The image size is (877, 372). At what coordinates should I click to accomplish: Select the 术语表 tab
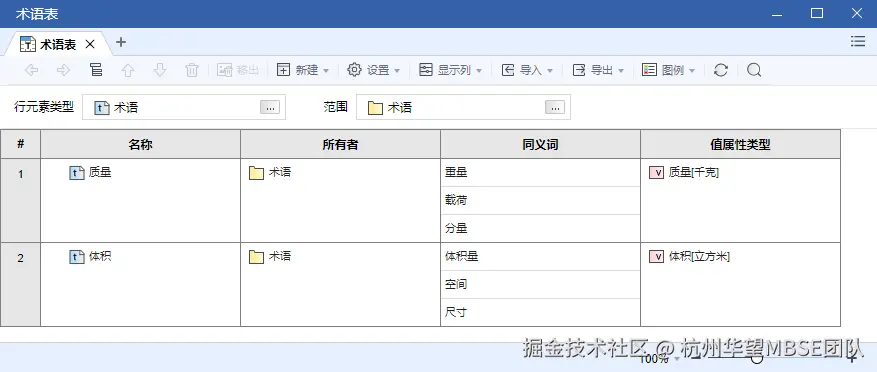pyautogui.click(x=58, y=44)
